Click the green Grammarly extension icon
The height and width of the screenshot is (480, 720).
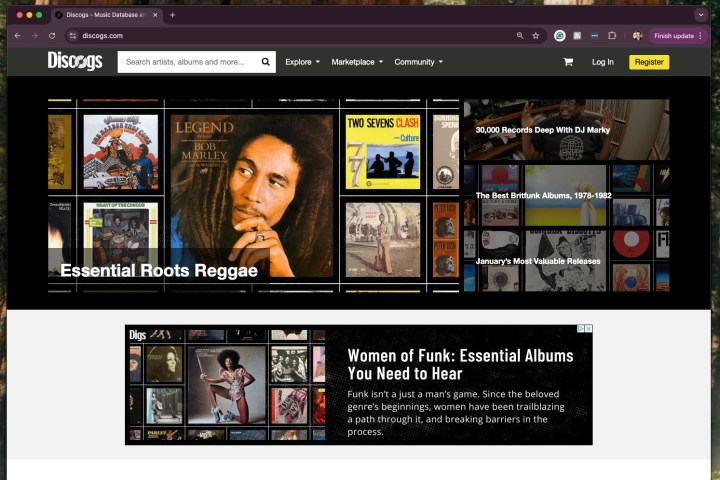click(559, 35)
